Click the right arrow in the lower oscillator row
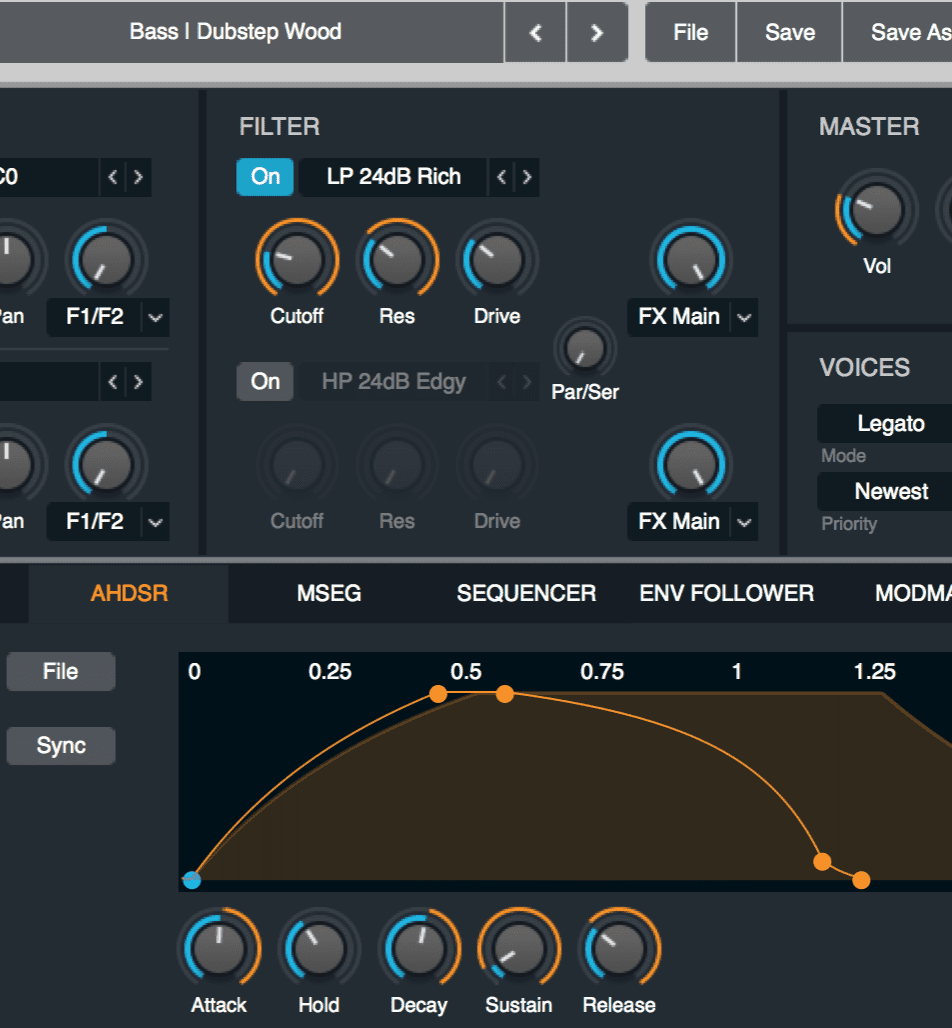The image size is (952, 1028). coord(138,382)
